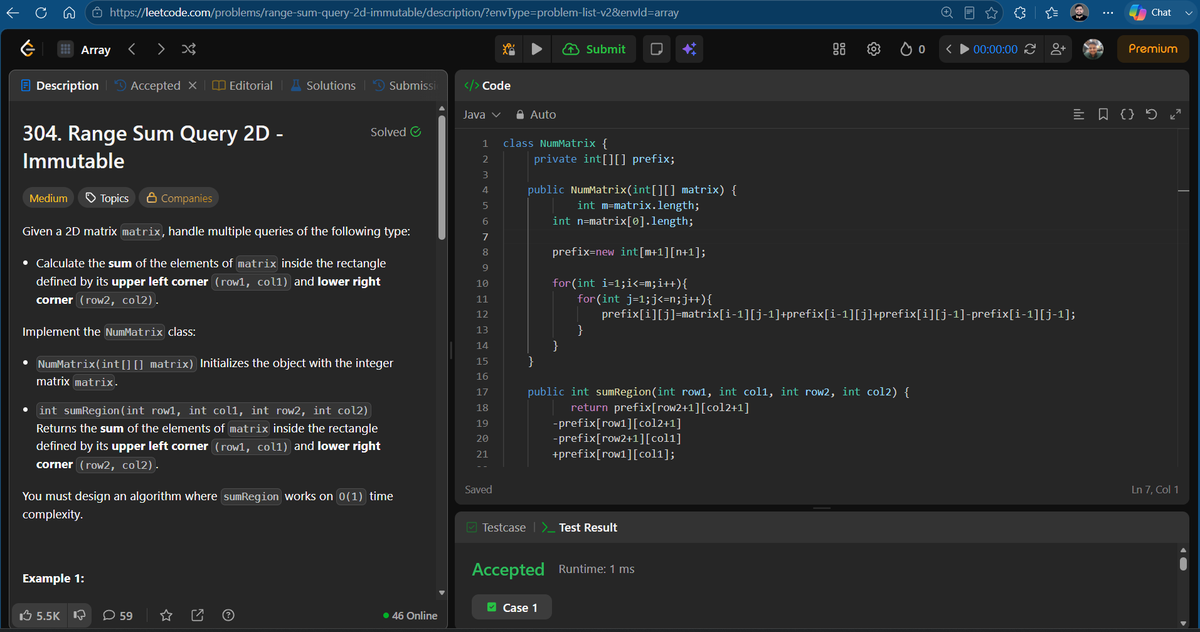Dislike the problem with thumbs down
Image resolution: width=1200 pixels, height=632 pixels.
click(x=78, y=615)
